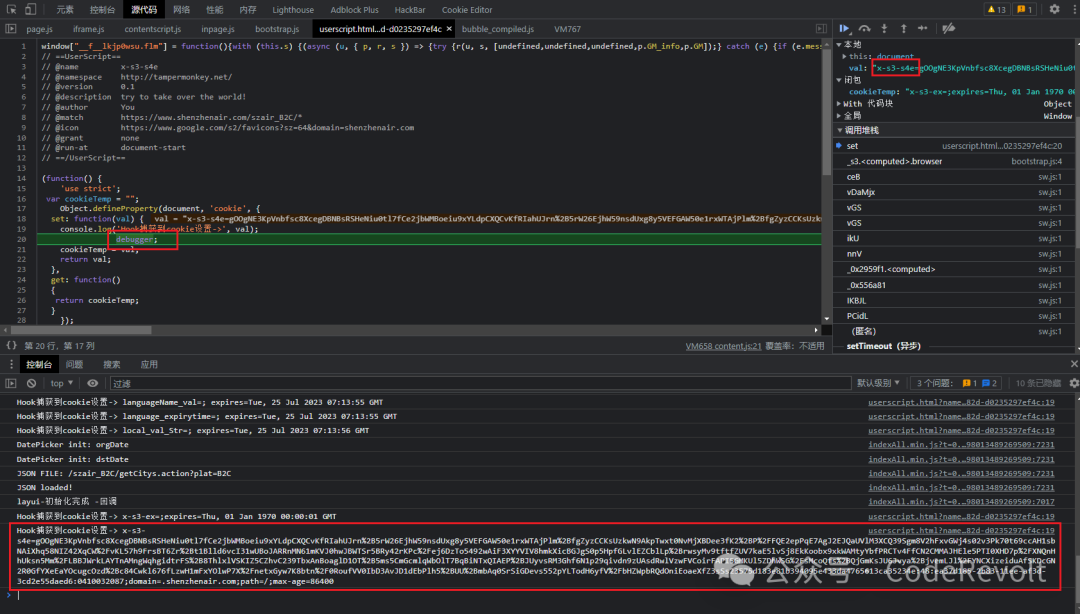Open the 搜索 drawer tab

coord(112,365)
